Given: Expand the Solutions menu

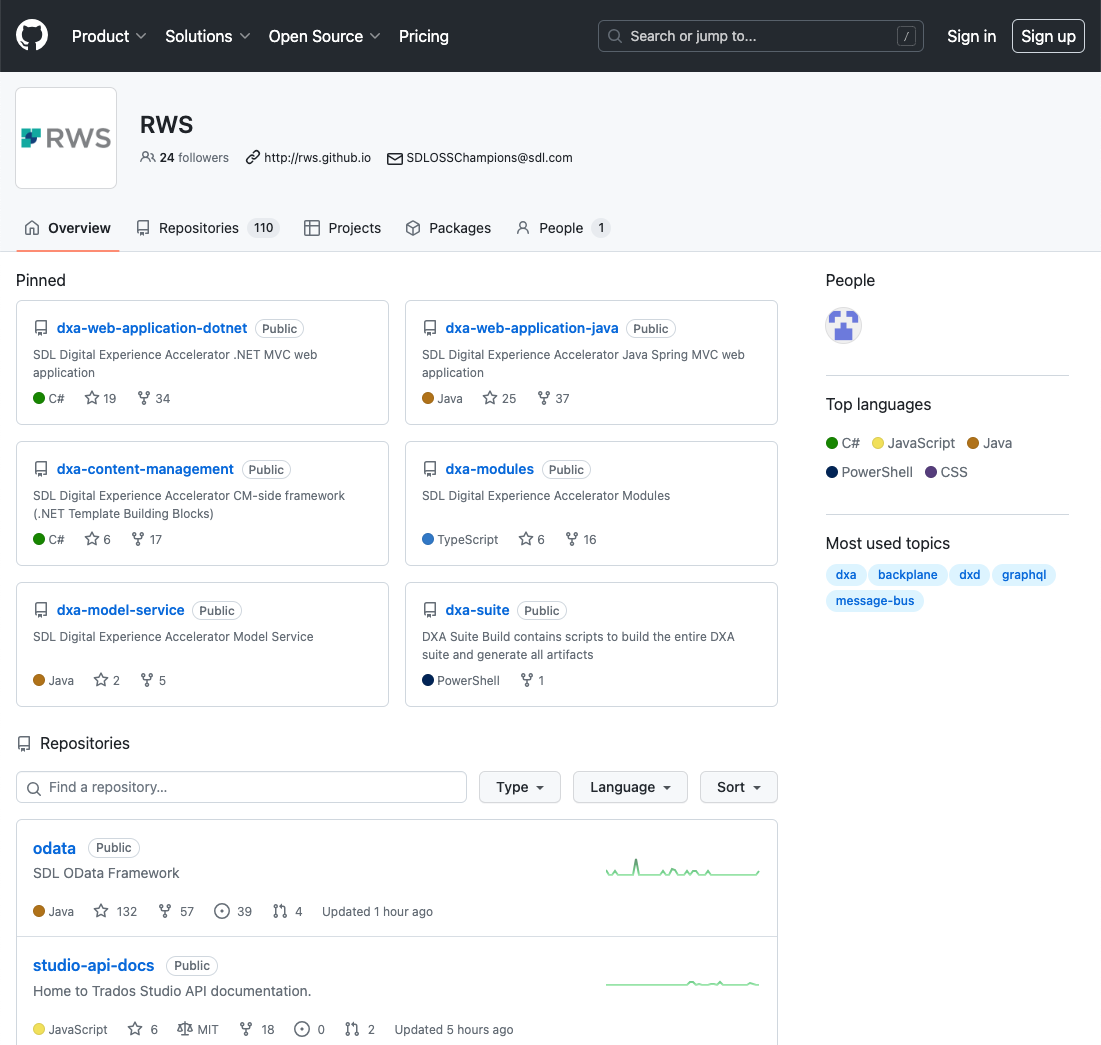Looking at the screenshot, I should (207, 36).
